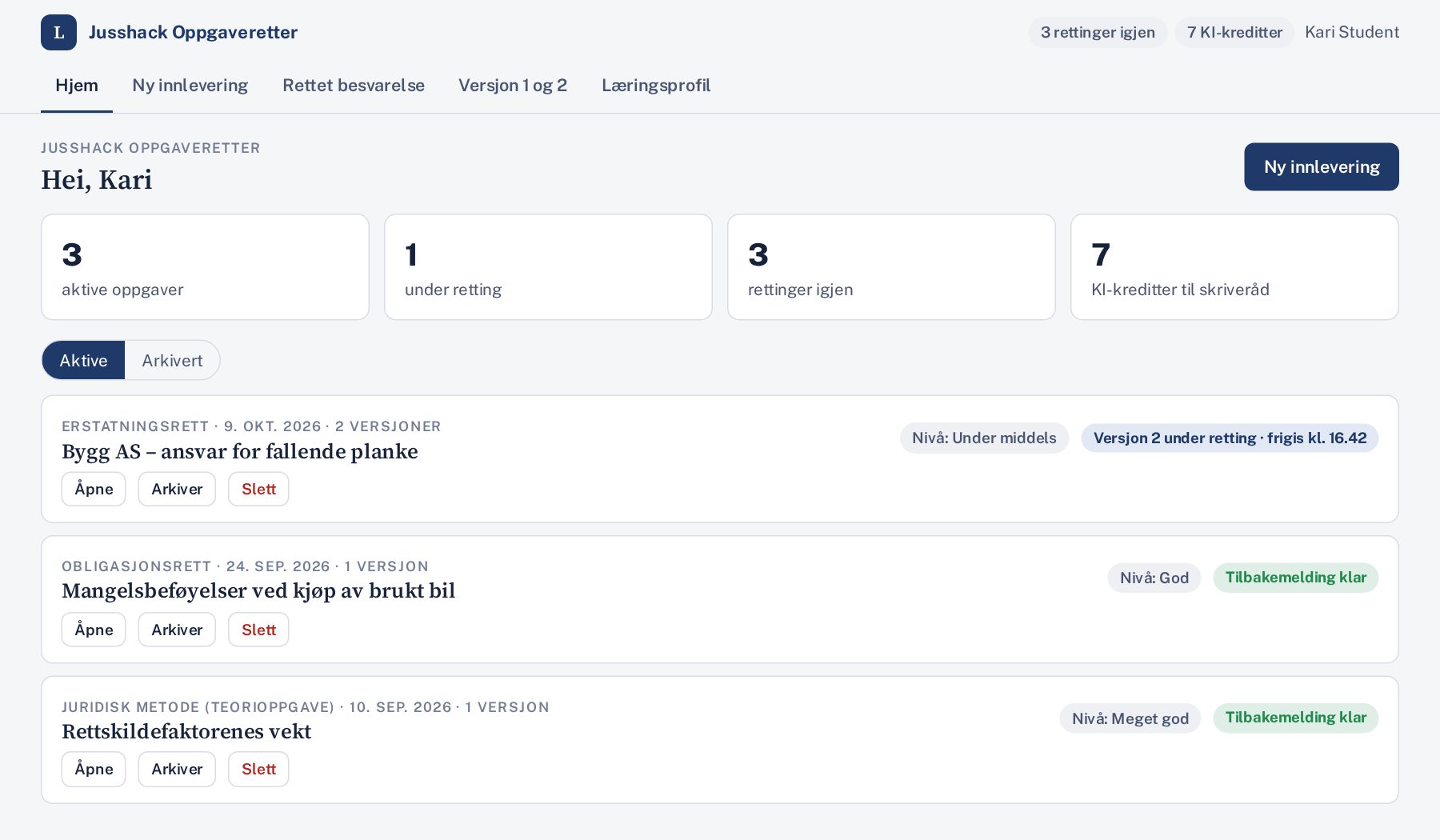Click the "Nivå: God" badge
Screen dimensions: 1440x840
point(1154,578)
